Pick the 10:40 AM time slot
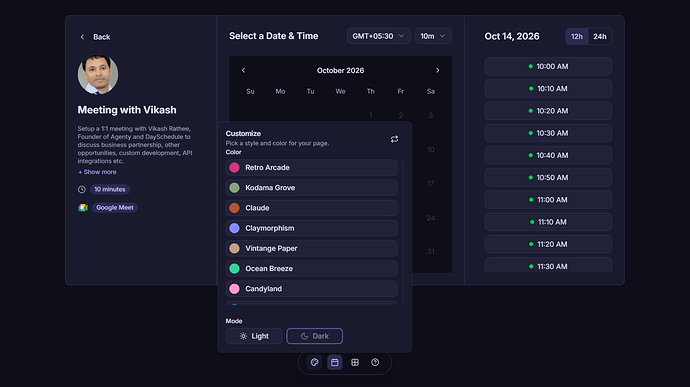Viewport: 690px width, 387px height. pyautogui.click(x=548, y=155)
